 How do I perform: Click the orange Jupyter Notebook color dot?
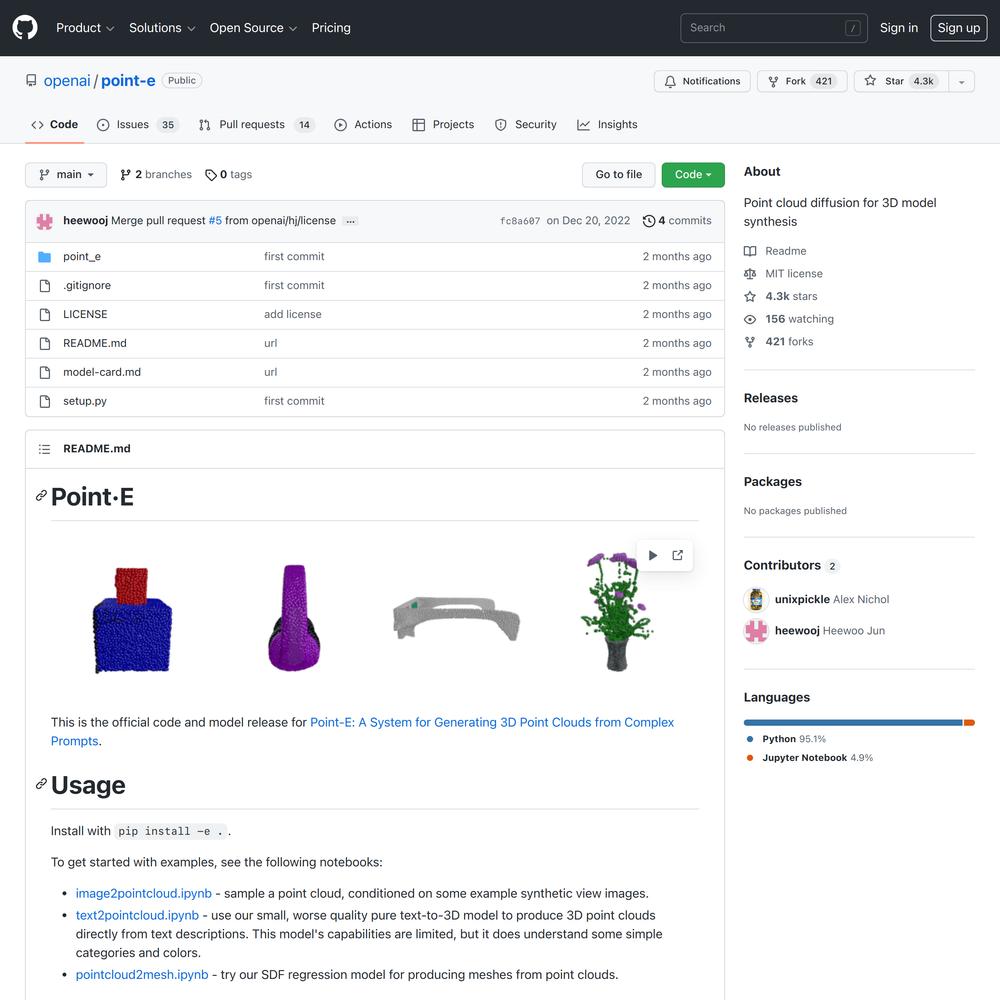click(x=750, y=758)
